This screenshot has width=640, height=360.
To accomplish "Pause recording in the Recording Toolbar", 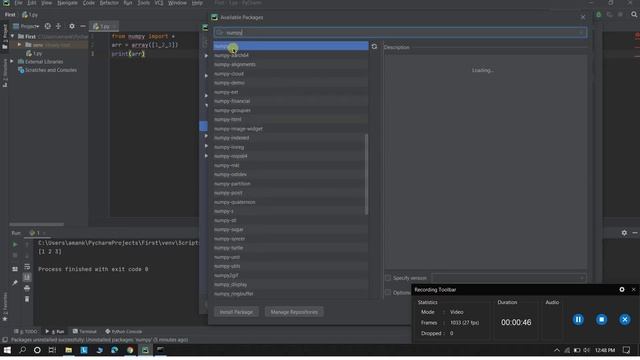I will 578,320.
